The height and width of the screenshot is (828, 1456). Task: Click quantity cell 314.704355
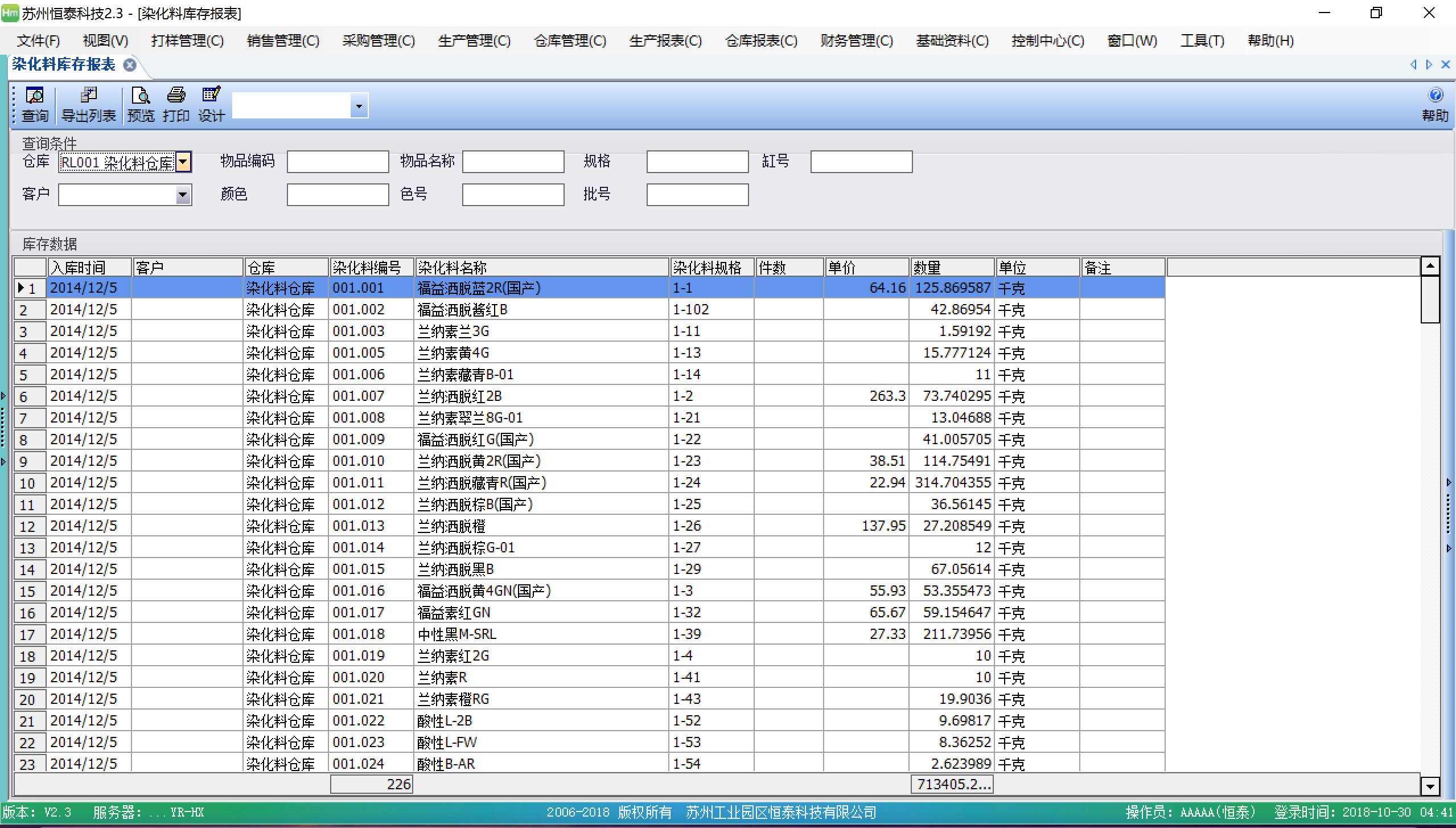click(952, 483)
